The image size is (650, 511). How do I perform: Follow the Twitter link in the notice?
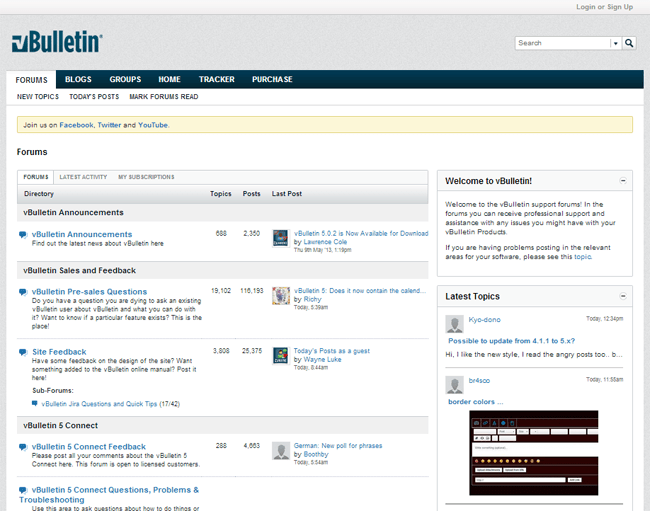click(x=109, y=125)
